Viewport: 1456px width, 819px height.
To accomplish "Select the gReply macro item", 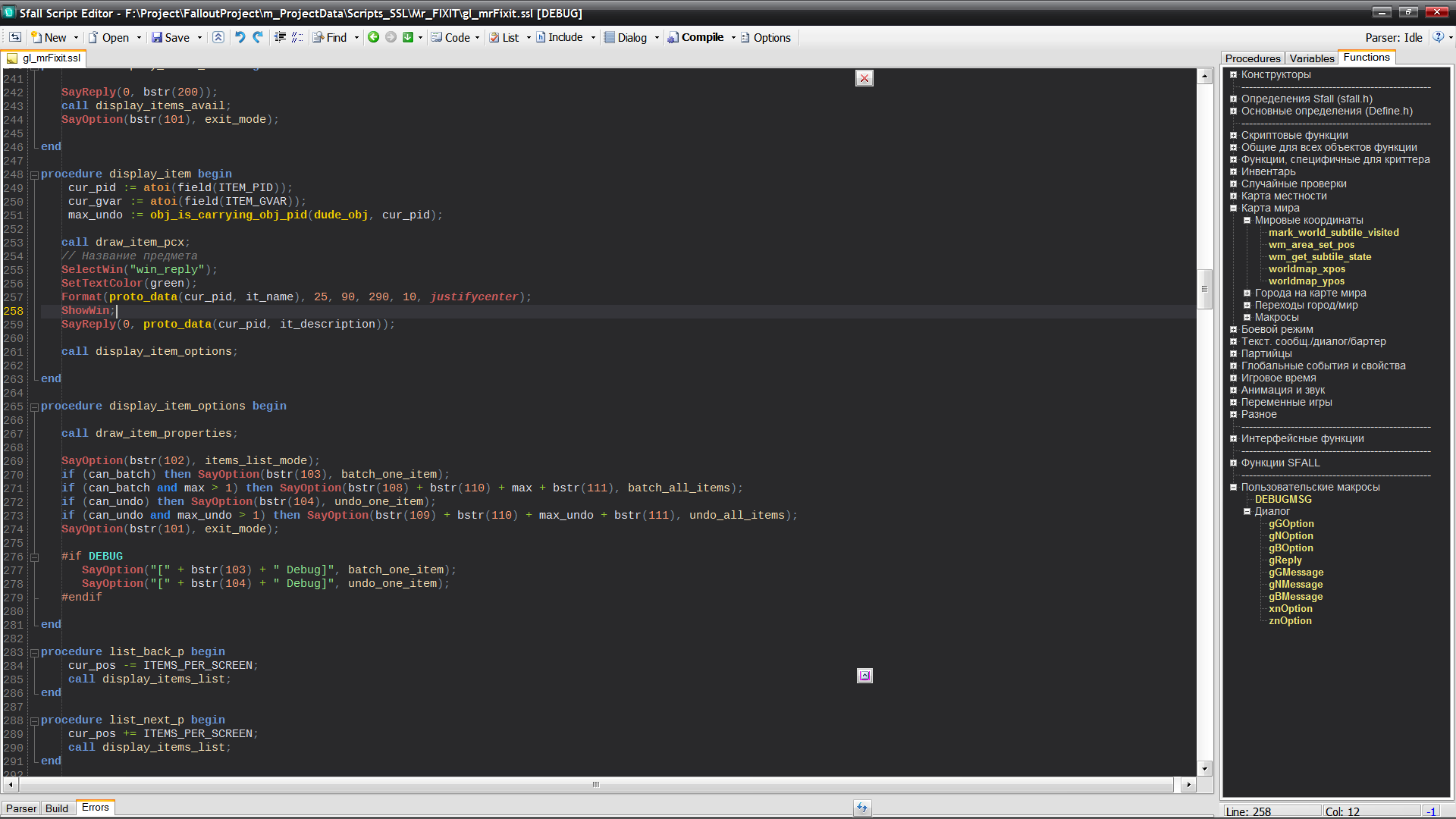I will [x=1285, y=560].
